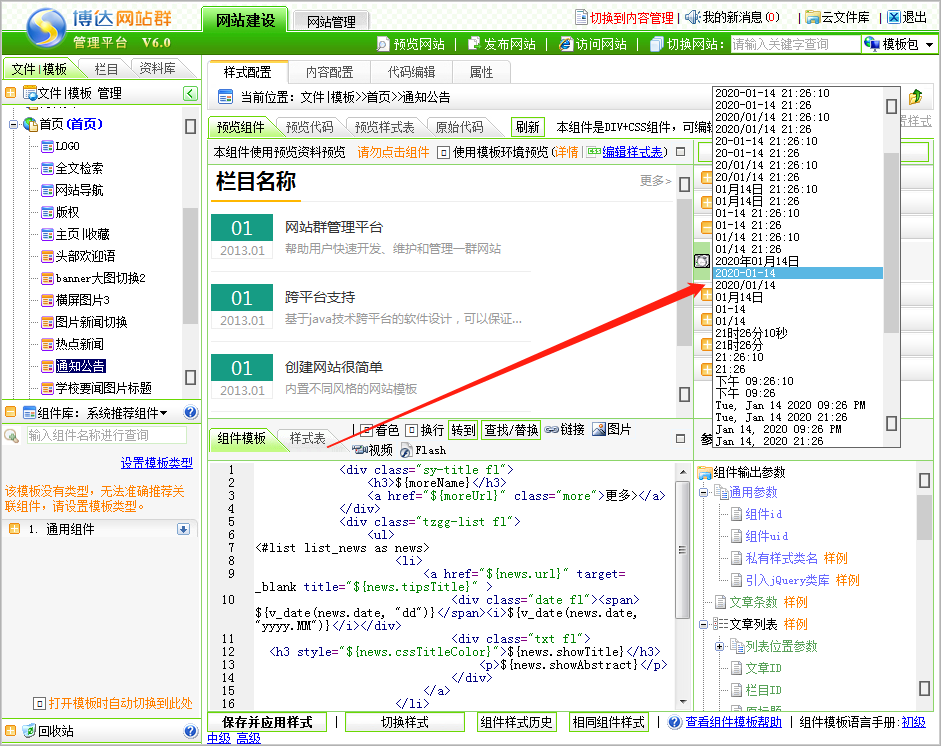The image size is (941, 746).
Task: Toggle the 着色 checkbox
Action: (365, 430)
